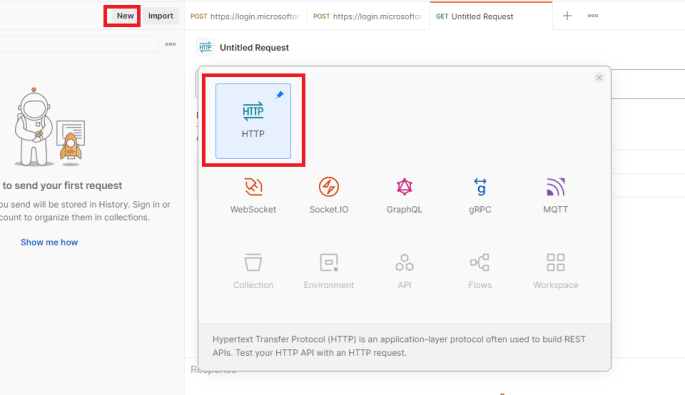Viewport: 685px width, 395px height.
Task: Click the Hypertext Transfer Protocol description text
Action: coord(399,346)
